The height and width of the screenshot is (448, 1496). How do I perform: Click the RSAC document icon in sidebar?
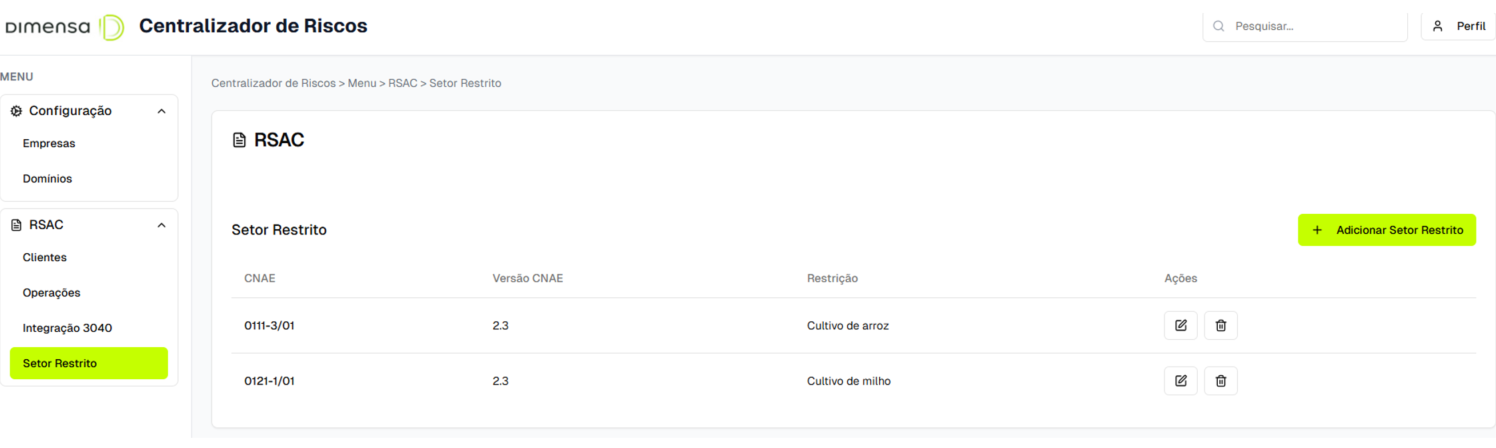click(16, 225)
